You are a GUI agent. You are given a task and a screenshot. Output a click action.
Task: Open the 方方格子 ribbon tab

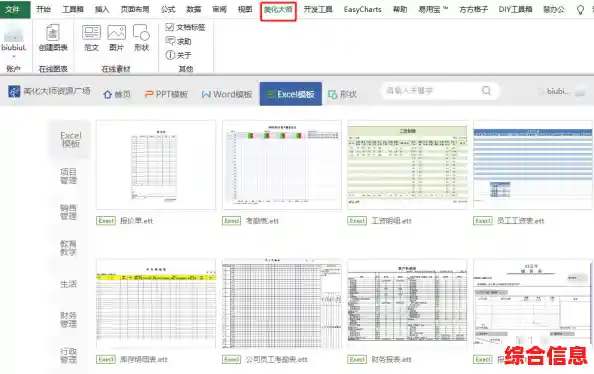[474, 9]
